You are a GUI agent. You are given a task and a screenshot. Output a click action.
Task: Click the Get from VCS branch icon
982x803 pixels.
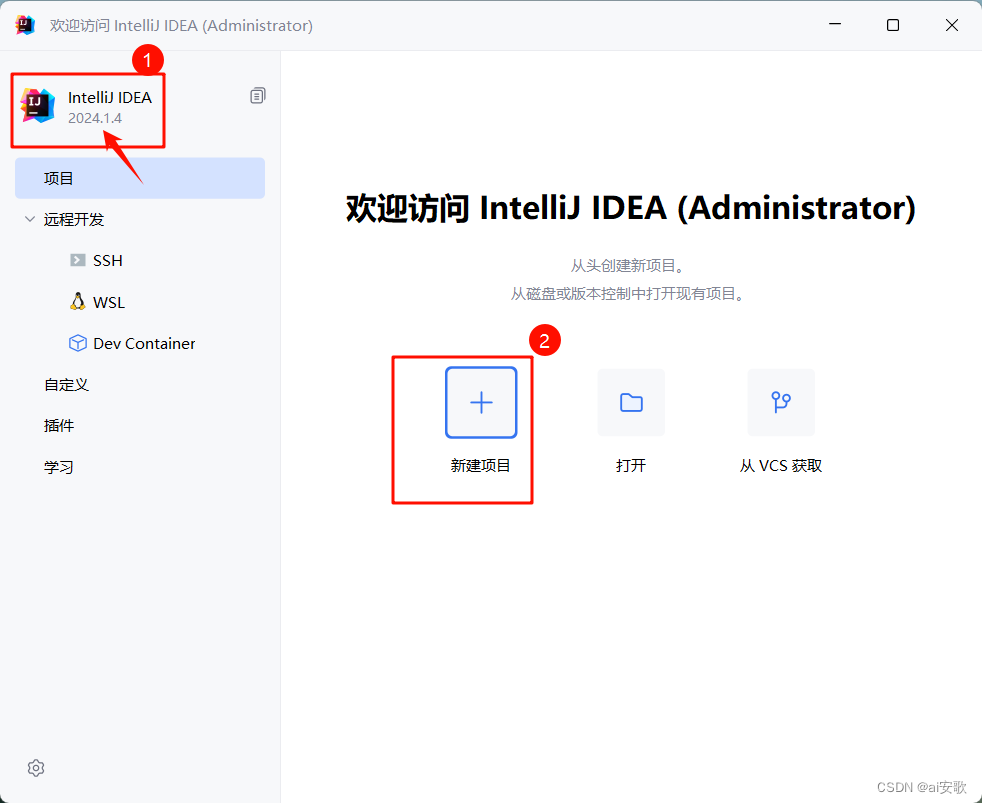pyautogui.click(x=781, y=402)
